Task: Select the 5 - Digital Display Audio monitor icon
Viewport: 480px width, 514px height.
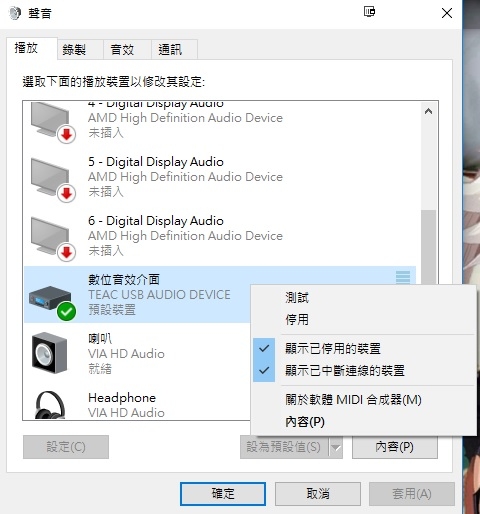Action: tap(53, 180)
